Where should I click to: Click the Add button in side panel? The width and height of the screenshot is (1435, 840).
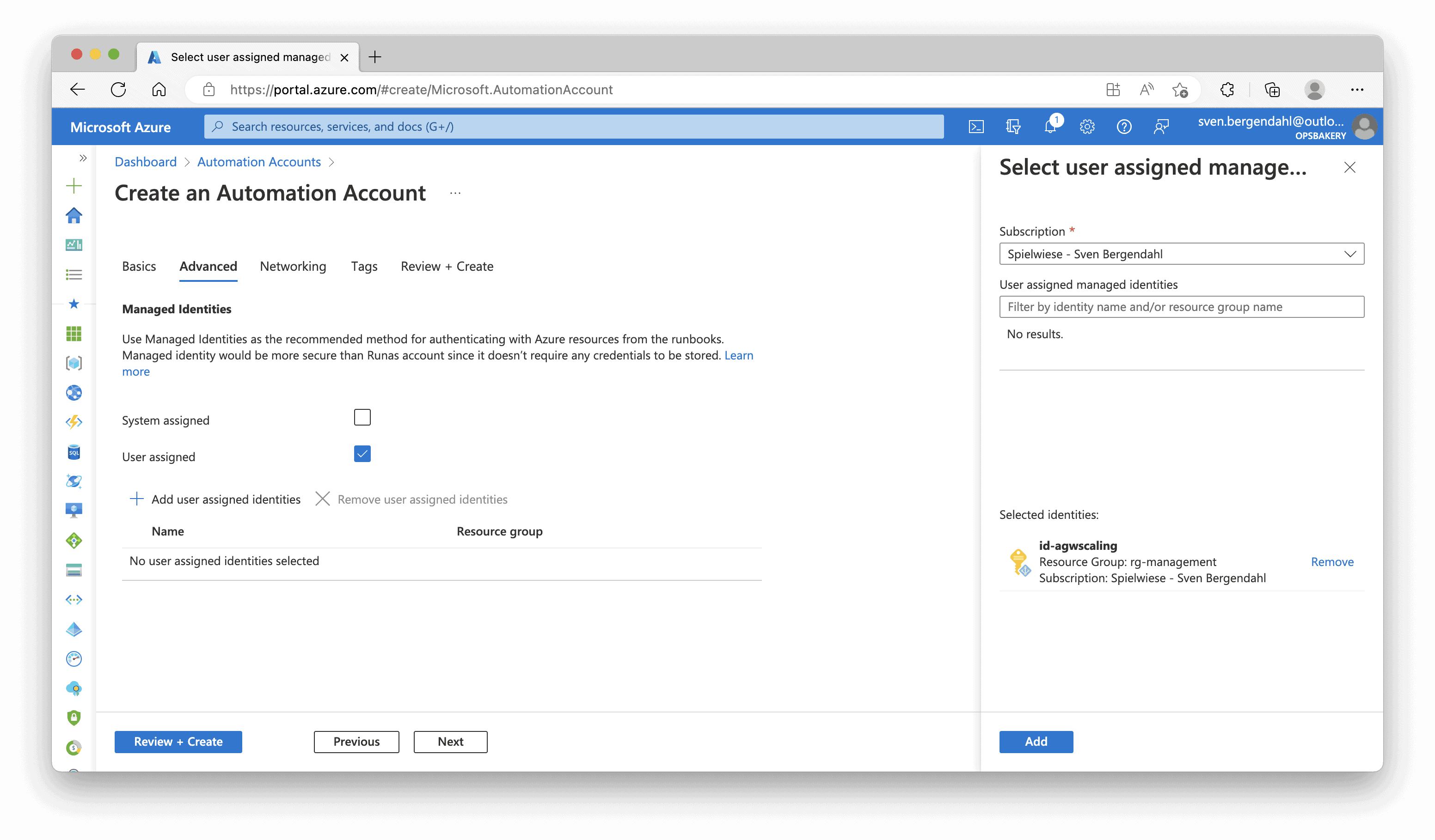point(1036,742)
